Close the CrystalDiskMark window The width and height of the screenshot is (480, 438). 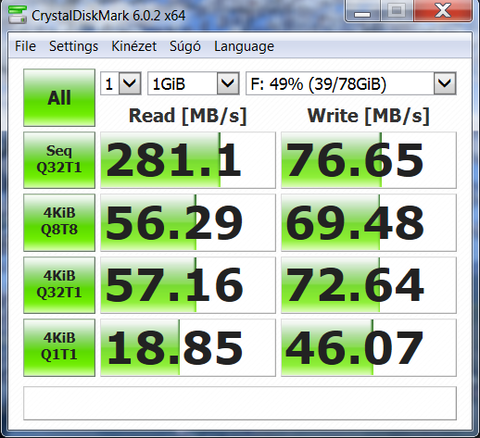click(443, 11)
